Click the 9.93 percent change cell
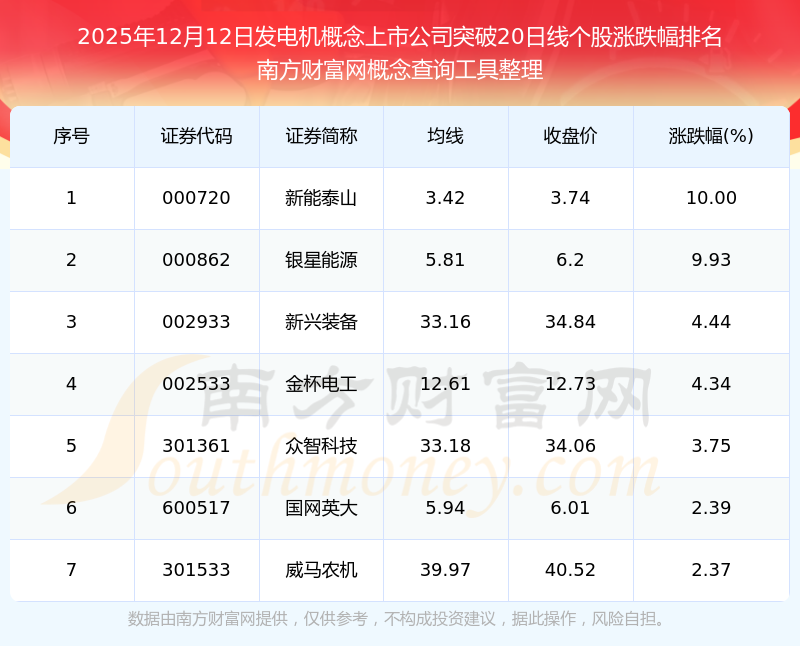This screenshot has height=646, width=800. [711, 260]
